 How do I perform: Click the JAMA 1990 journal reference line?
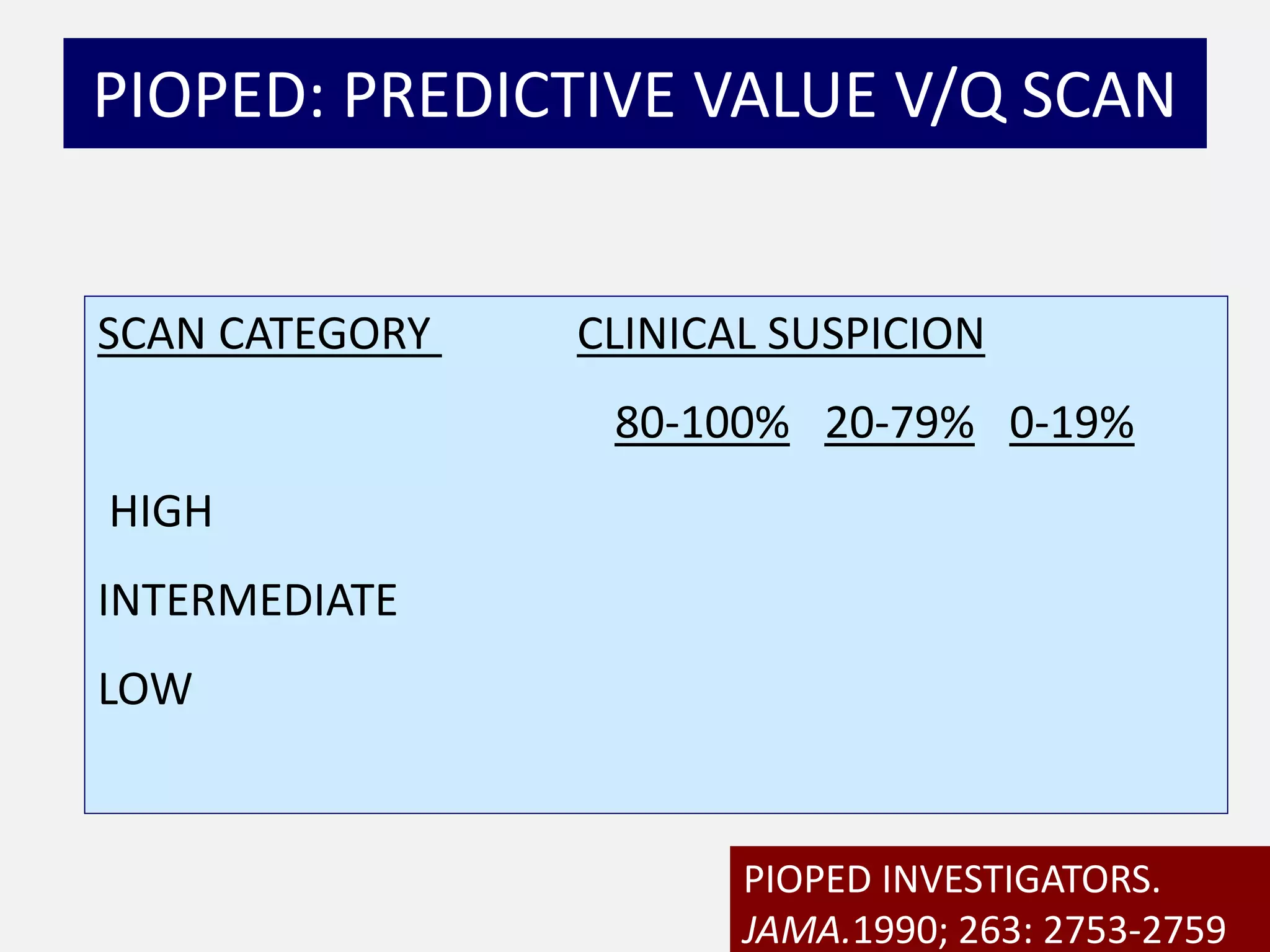click(x=984, y=930)
